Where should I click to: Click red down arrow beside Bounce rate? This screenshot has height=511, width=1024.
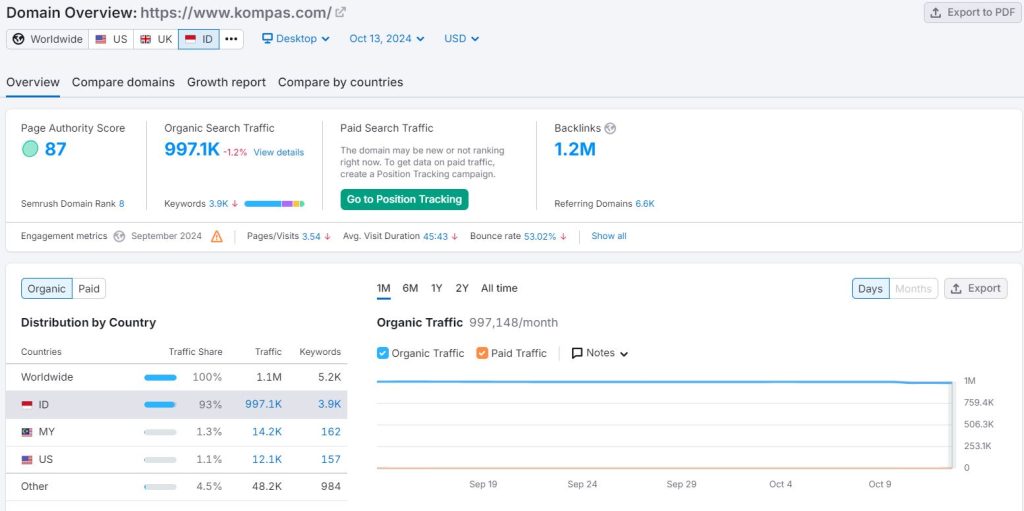(563, 237)
